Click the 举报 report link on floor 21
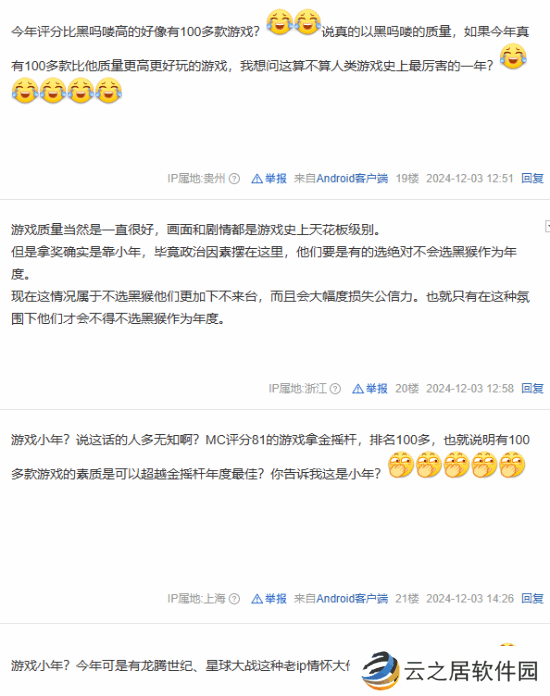This screenshot has width=550, height=696. coord(276,599)
